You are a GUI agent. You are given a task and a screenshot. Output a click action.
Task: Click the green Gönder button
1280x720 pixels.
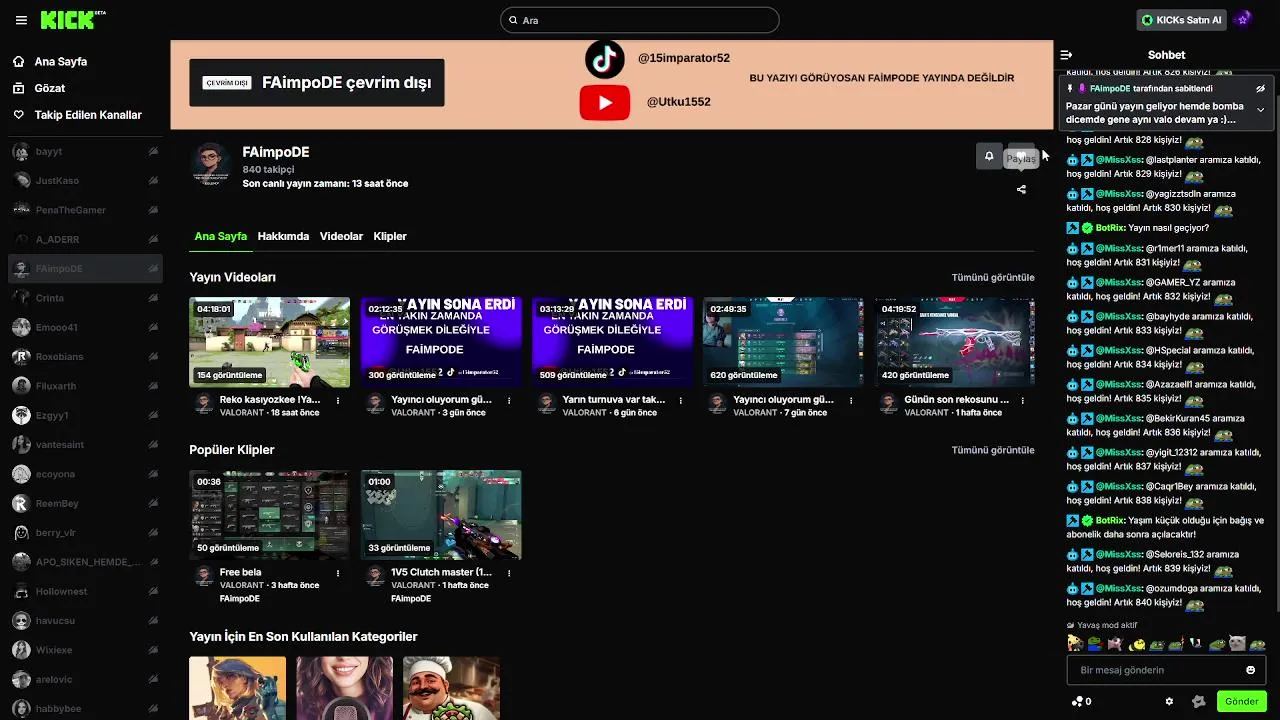[x=1241, y=701]
